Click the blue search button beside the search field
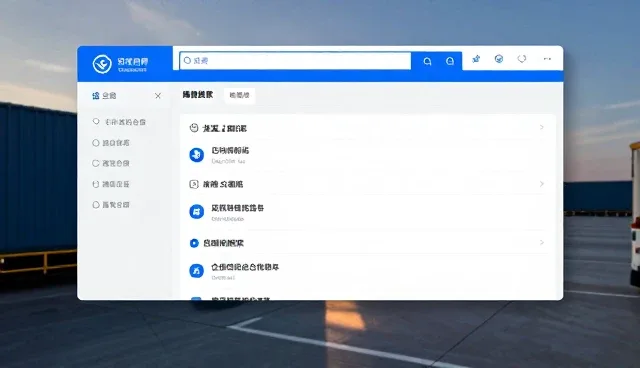 (427, 61)
